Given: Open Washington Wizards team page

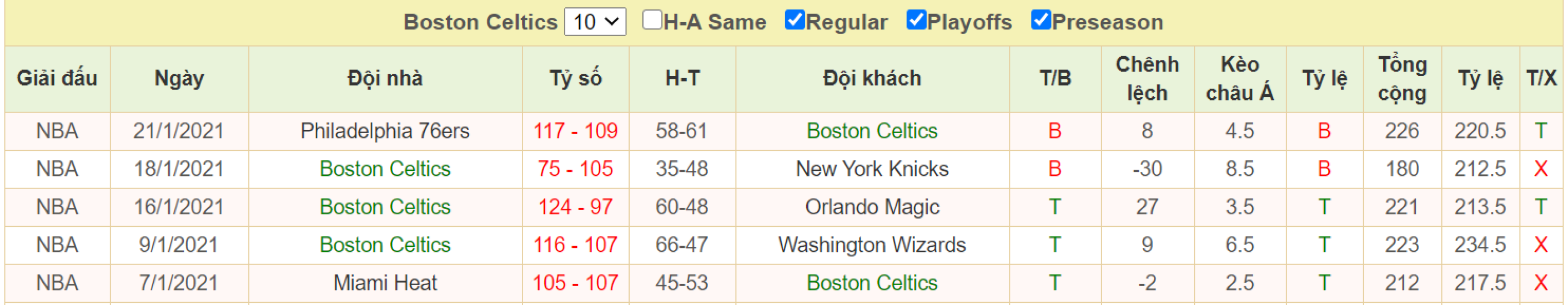Looking at the screenshot, I should (x=872, y=245).
